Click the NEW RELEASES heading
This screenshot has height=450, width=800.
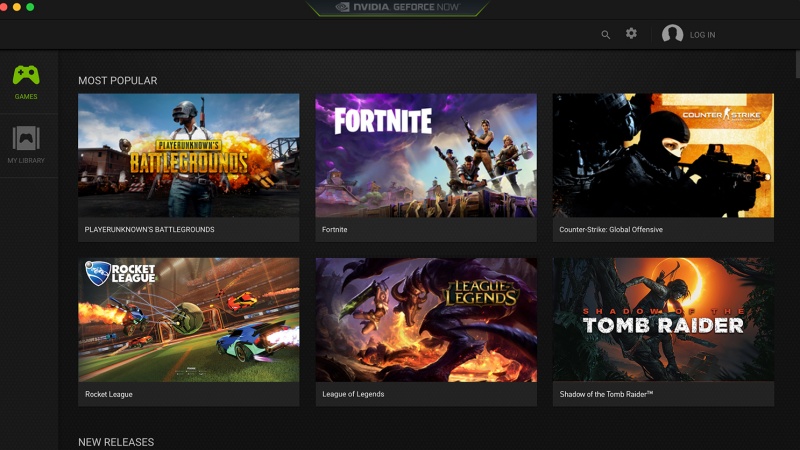point(116,442)
